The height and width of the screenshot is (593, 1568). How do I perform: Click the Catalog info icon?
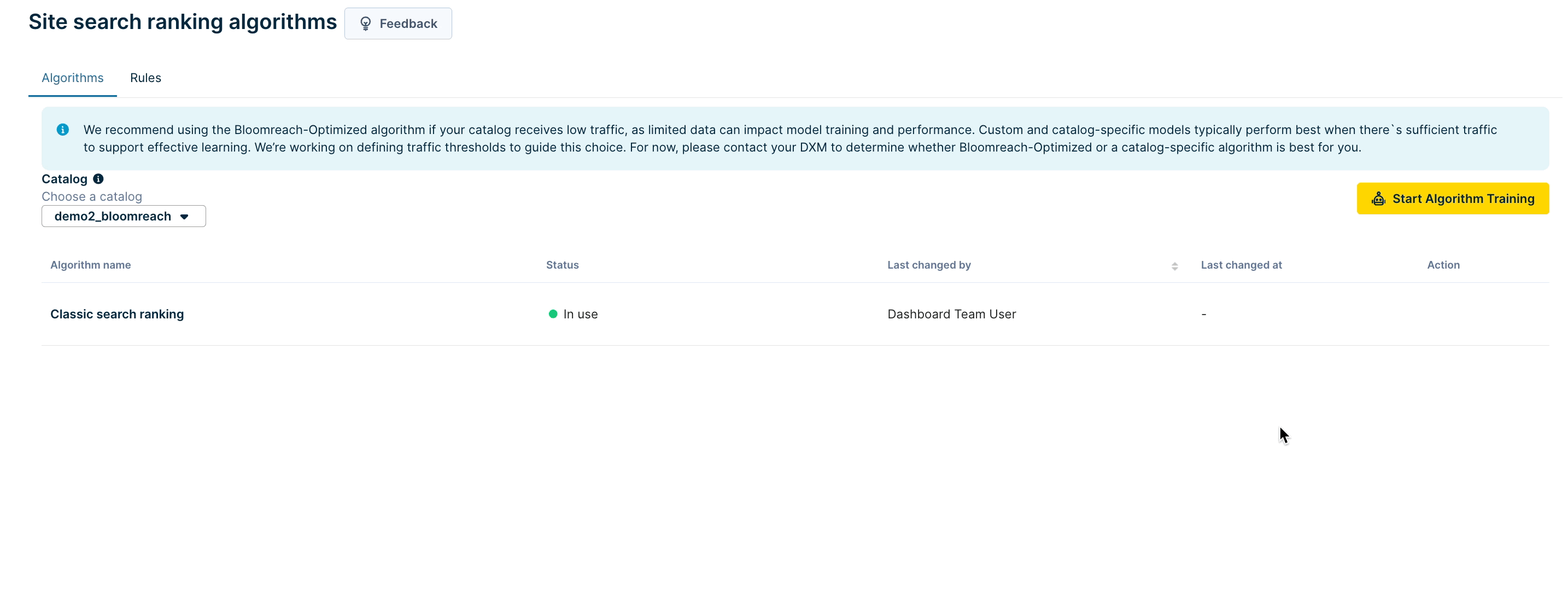98,179
